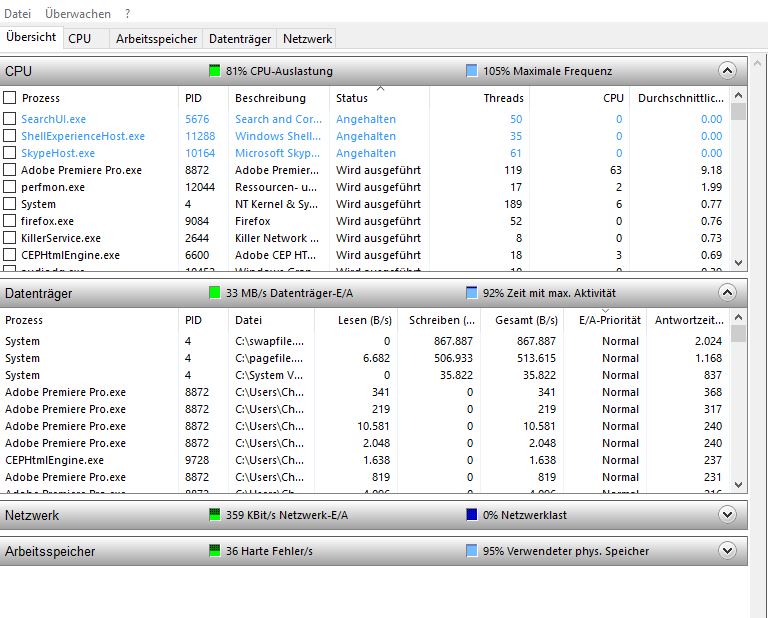Click the 10.581 Lesen value
This screenshot has height=618, width=768.
click(x=373, y=426)
